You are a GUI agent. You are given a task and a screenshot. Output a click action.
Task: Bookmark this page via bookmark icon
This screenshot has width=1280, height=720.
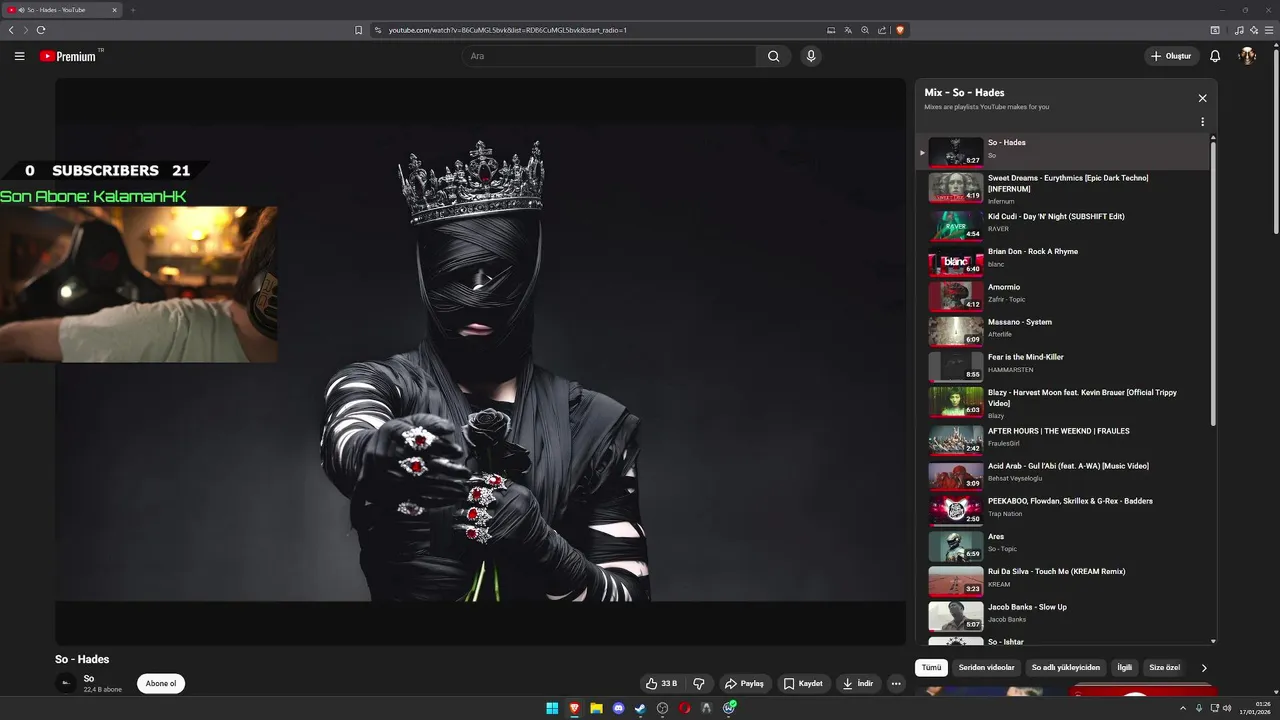tap(358, 30)
